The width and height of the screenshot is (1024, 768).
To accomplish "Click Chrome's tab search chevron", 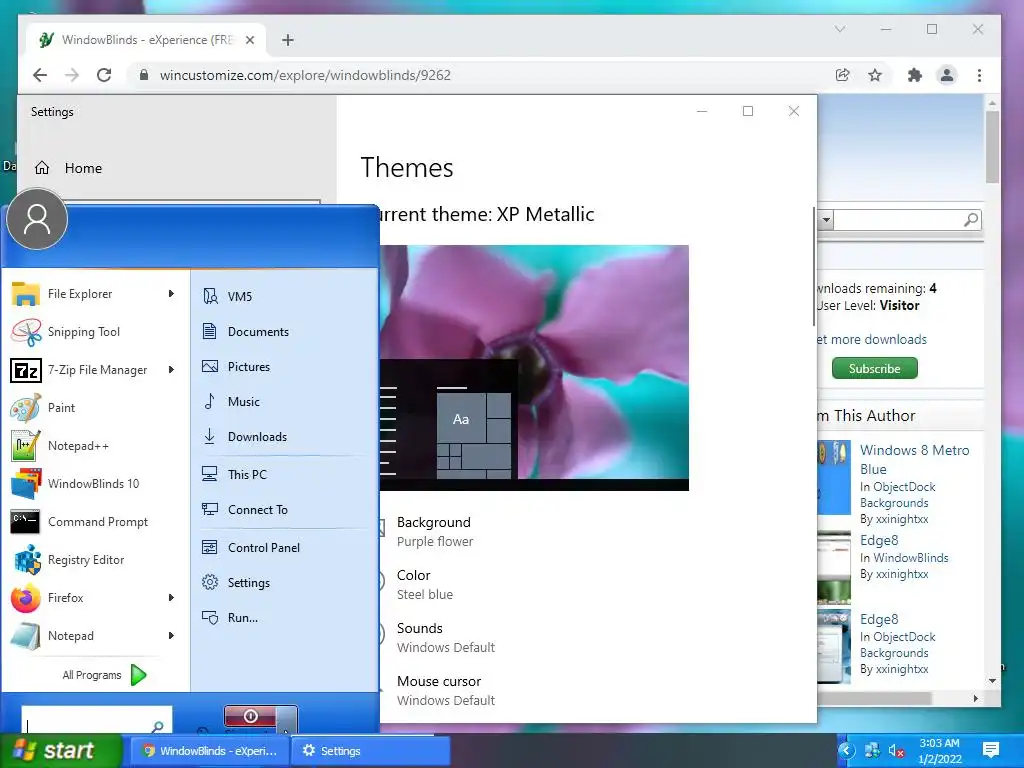I will 840,29.
